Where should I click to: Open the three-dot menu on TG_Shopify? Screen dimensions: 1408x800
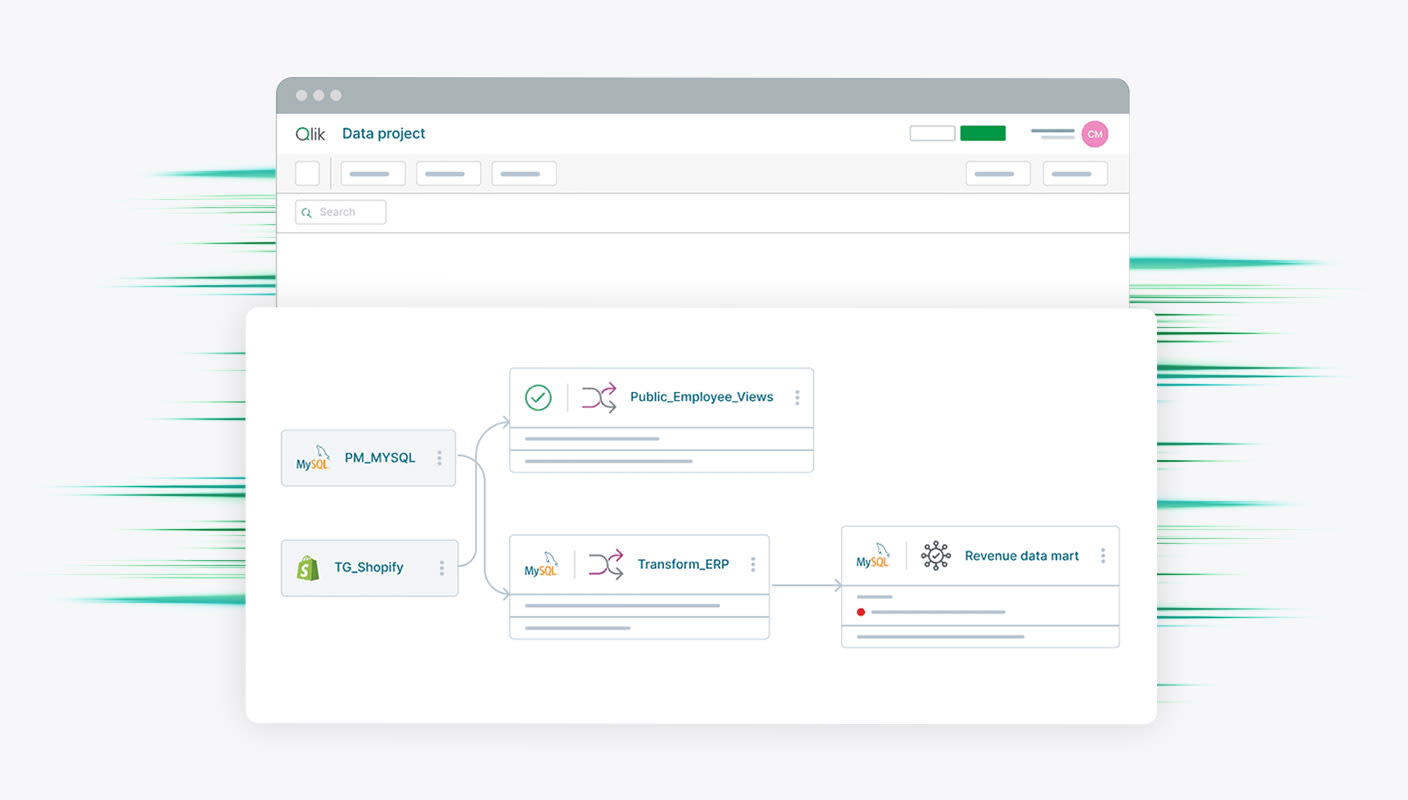(441, 567)
